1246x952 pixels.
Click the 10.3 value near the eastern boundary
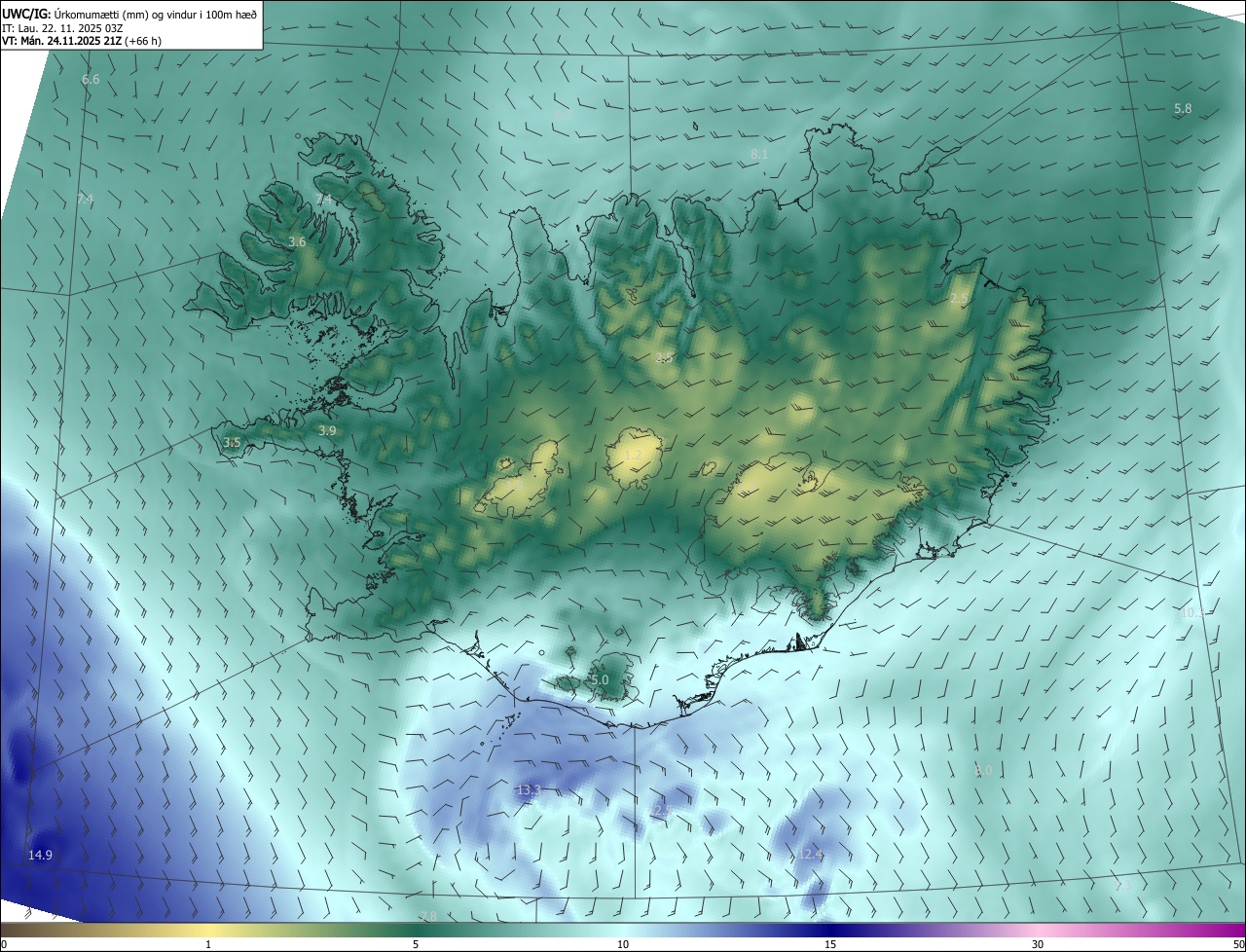pyautogui.click(x=1192, y=612)
